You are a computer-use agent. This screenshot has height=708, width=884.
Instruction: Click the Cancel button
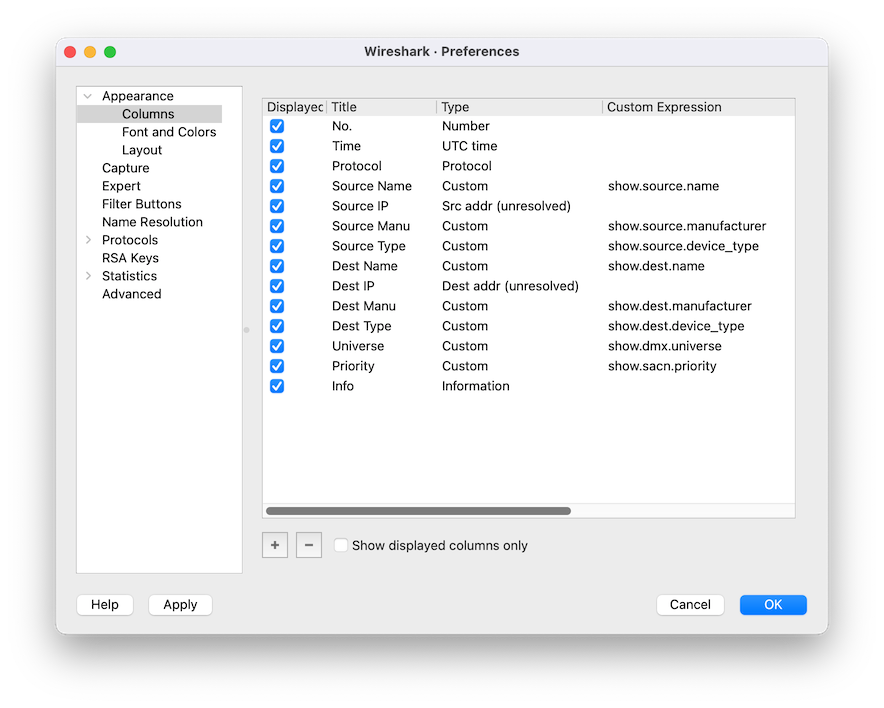coord(690,604)
